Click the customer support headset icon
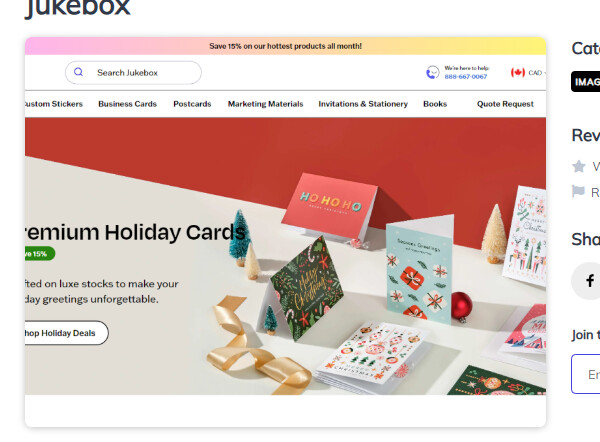Image resolution: width=600 pixels, height=442 pixels. pyautogui.click(x=432, y=72)
